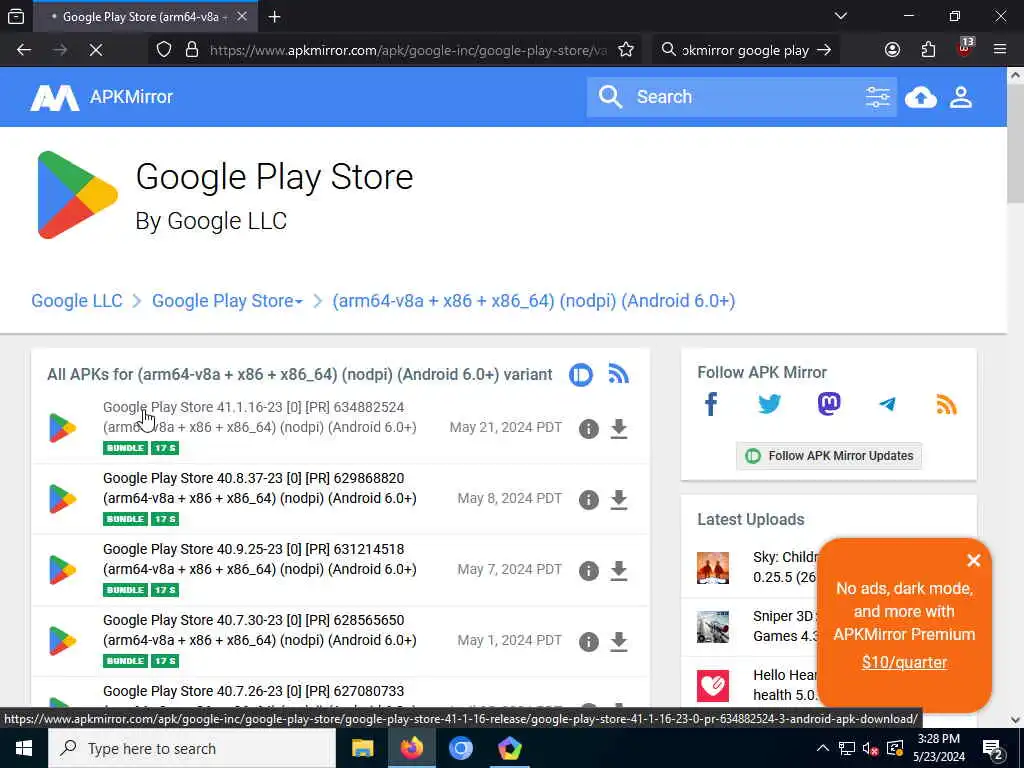The height and width of the screenshot is (768, 1024).
Task: Select the Google Play Store browser tab
Action: point(145,17)
